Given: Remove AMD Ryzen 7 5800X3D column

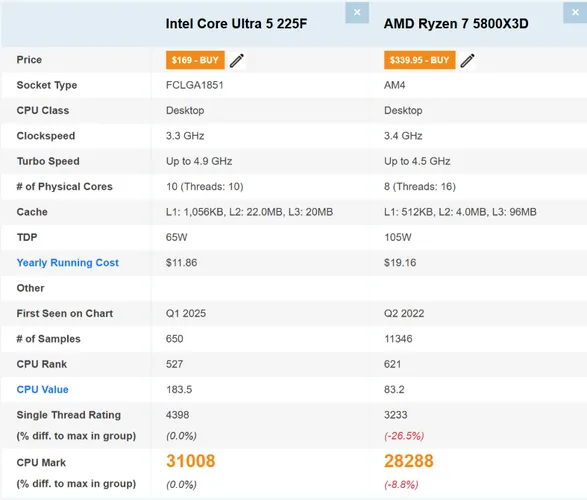Looking at the screenshot, I should (x=575, y=13).
